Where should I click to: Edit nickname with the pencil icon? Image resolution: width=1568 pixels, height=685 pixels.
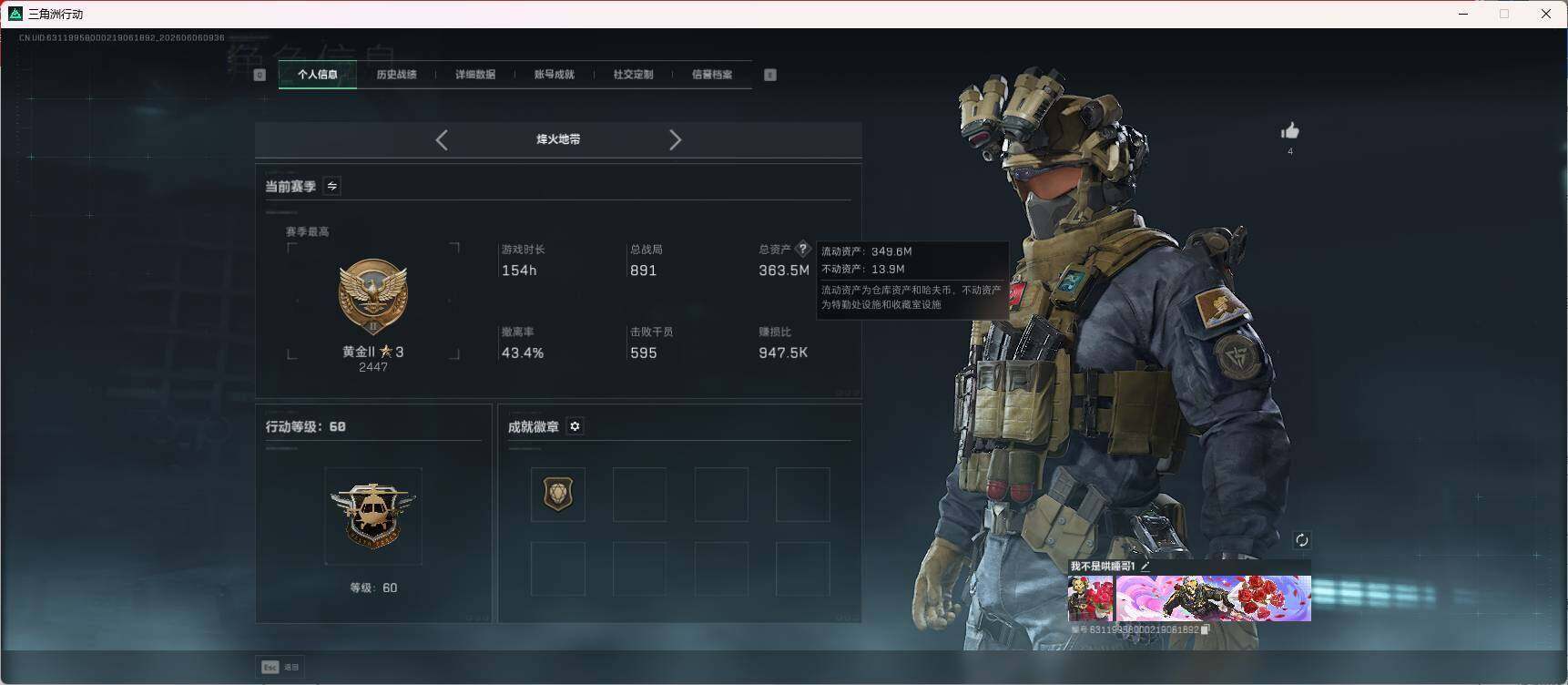point(1145,566)
